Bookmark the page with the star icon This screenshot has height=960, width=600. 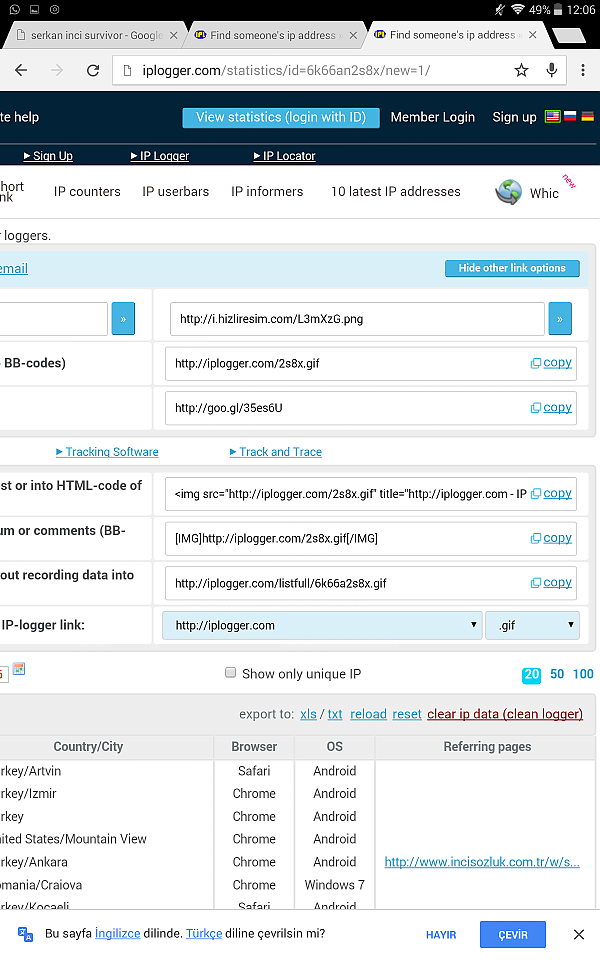coord(521,70)
